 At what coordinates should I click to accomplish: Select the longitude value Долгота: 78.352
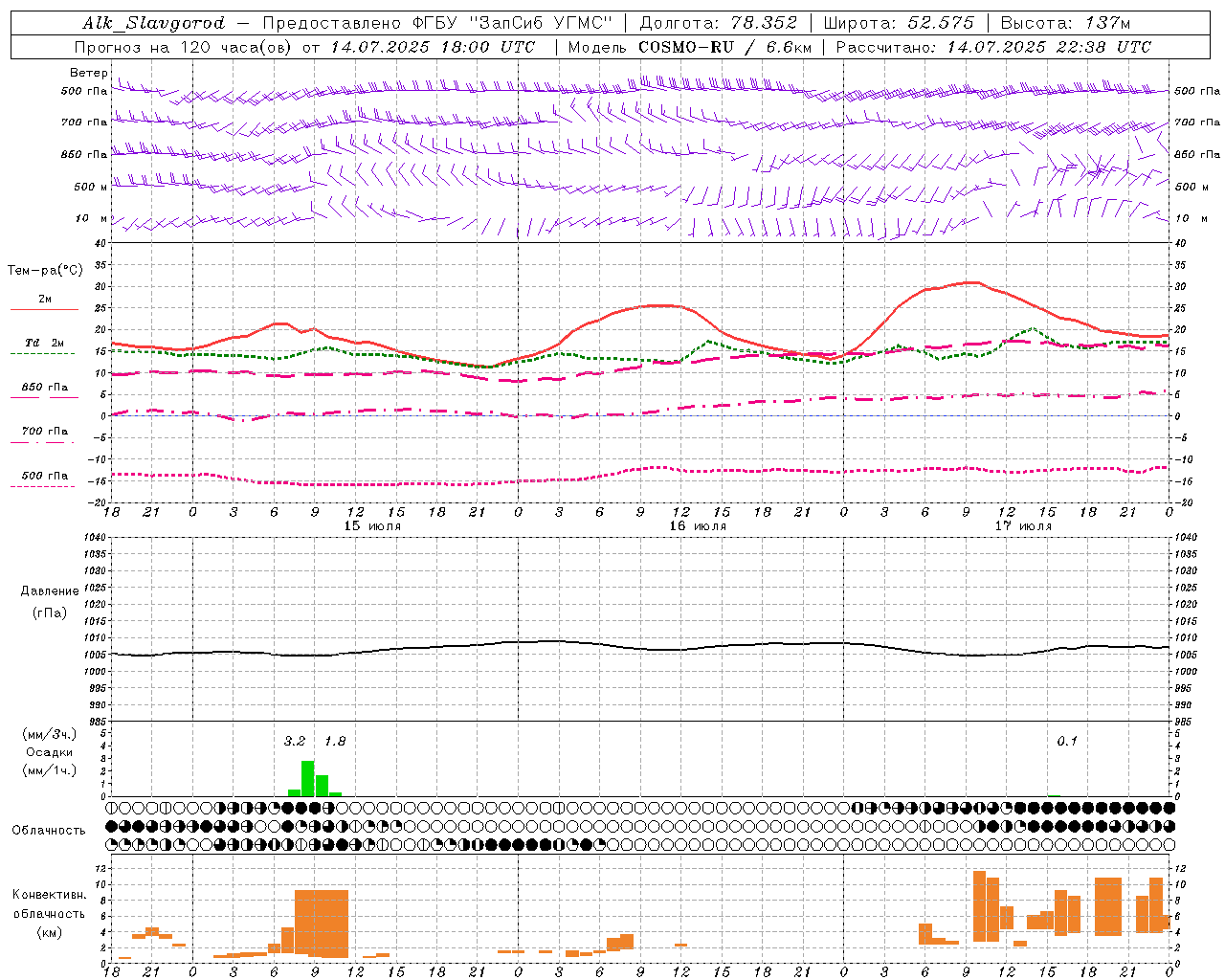point(718,23)
